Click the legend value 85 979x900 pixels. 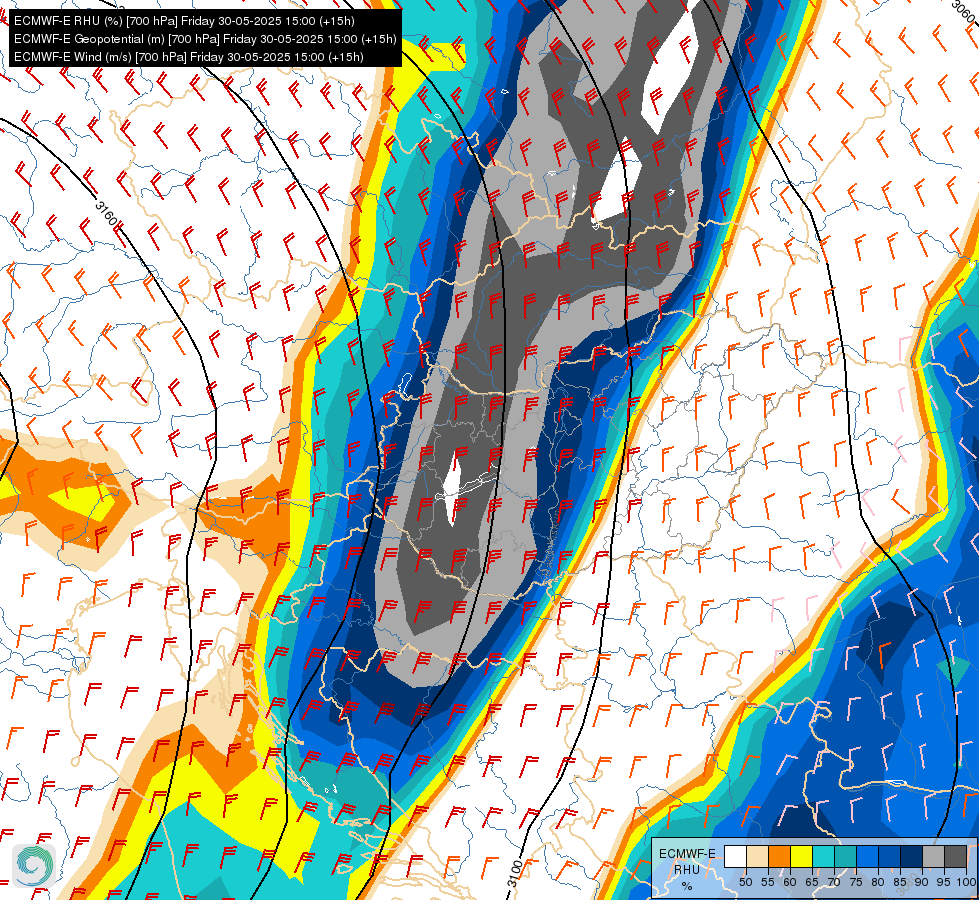coord(899,882)
